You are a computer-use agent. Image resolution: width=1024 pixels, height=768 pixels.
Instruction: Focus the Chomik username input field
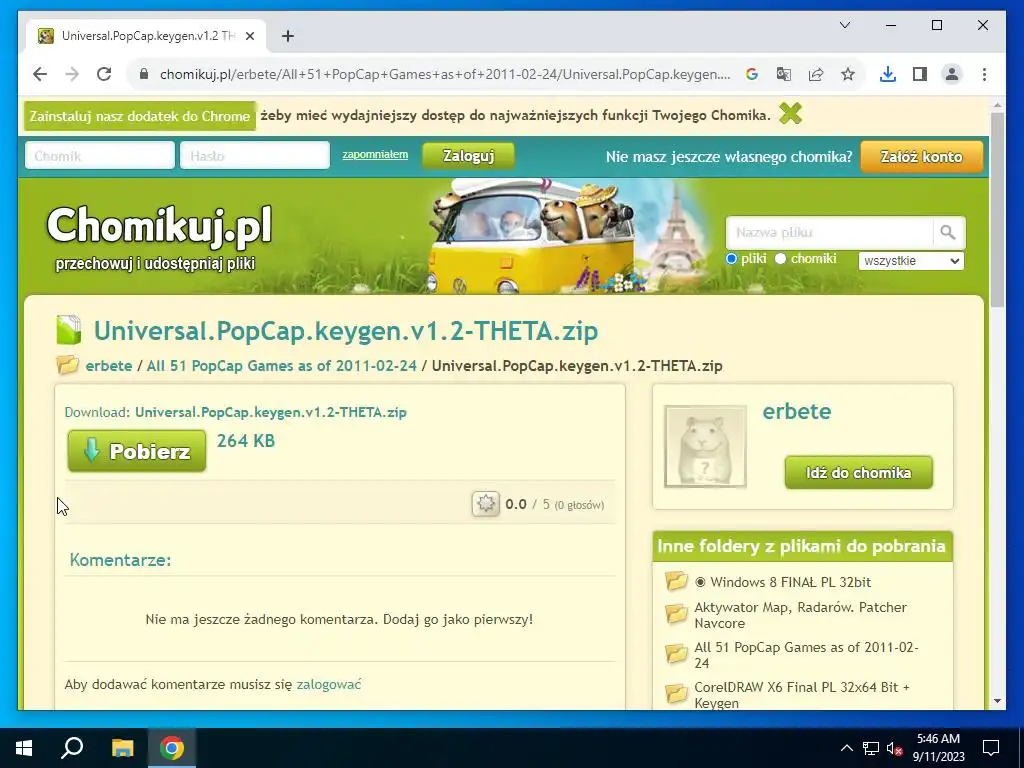[100, 155]
